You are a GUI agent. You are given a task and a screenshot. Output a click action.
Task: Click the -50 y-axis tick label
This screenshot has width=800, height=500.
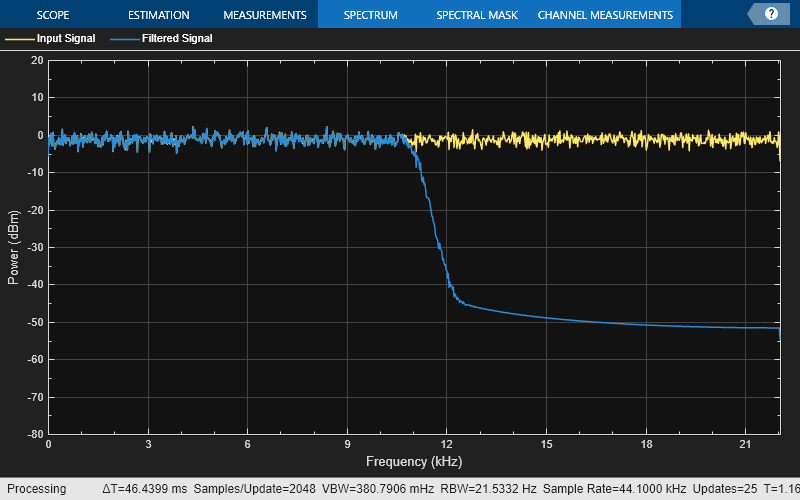pos(36,322)
